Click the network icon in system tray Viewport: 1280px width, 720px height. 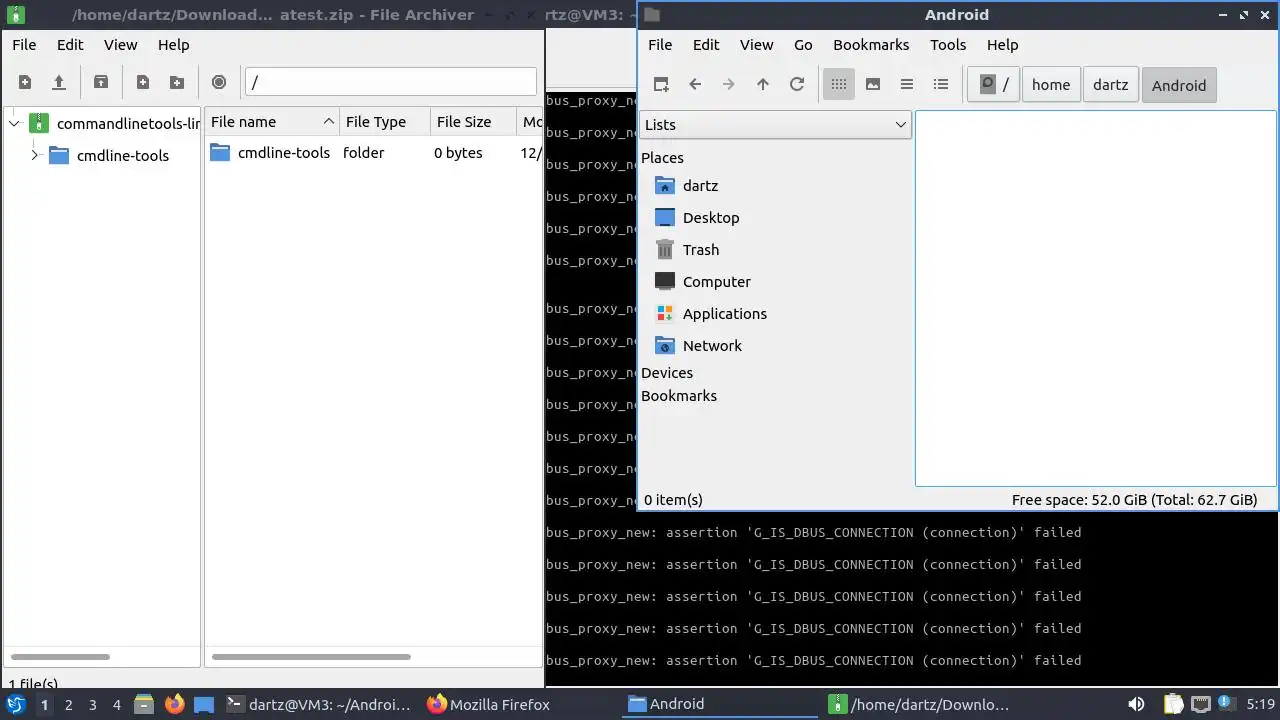1201,704
